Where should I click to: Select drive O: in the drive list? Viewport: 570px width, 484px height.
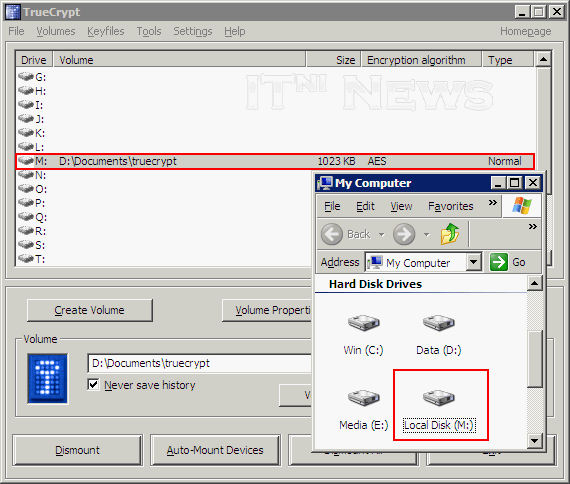tap(32, 189)
